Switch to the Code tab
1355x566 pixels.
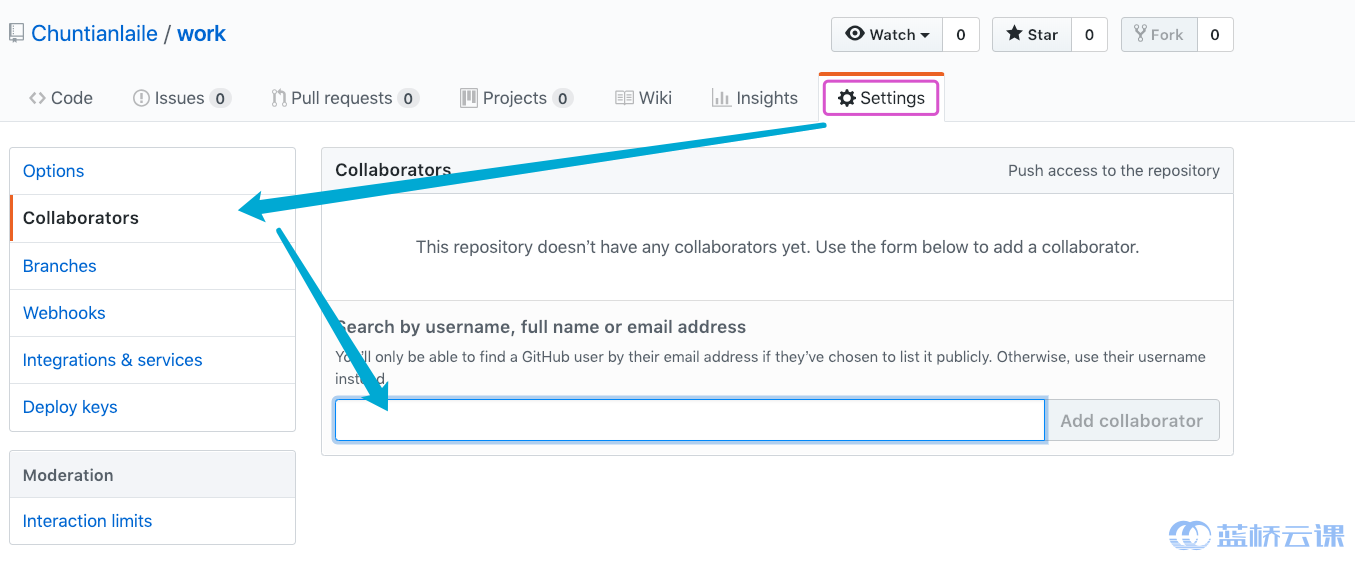tap(61, 98)
